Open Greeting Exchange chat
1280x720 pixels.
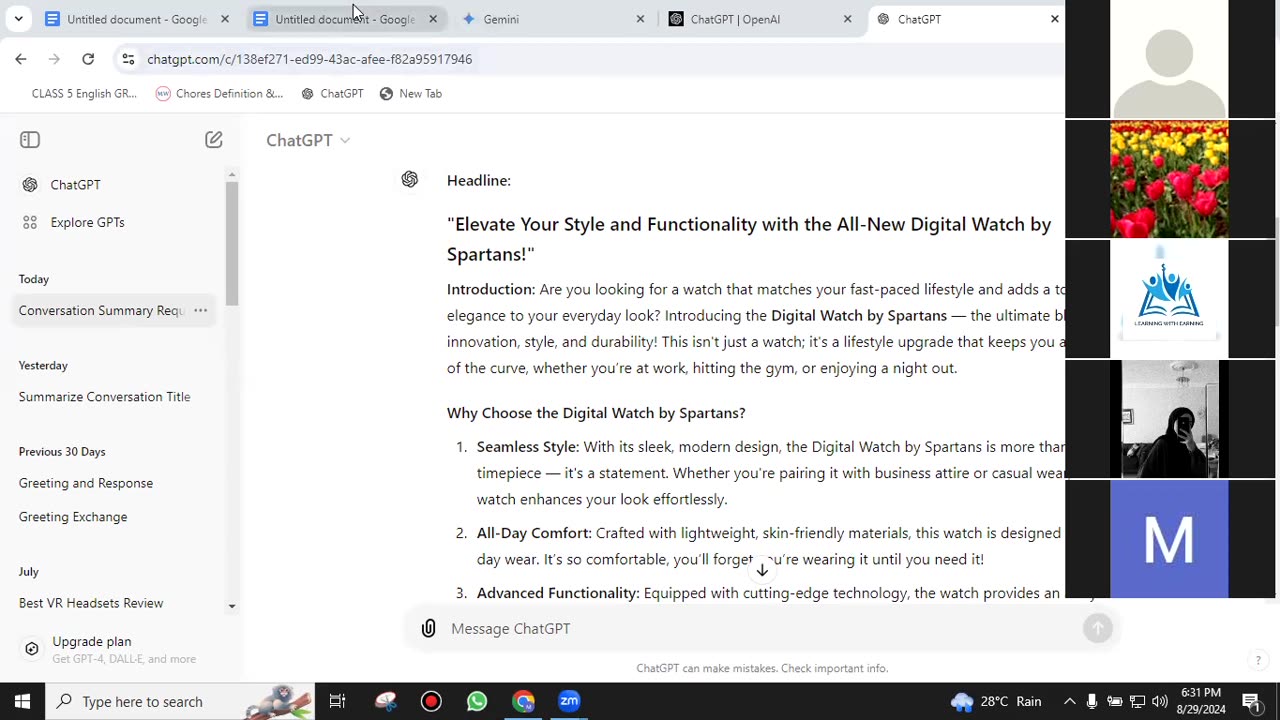coord(73,517)
